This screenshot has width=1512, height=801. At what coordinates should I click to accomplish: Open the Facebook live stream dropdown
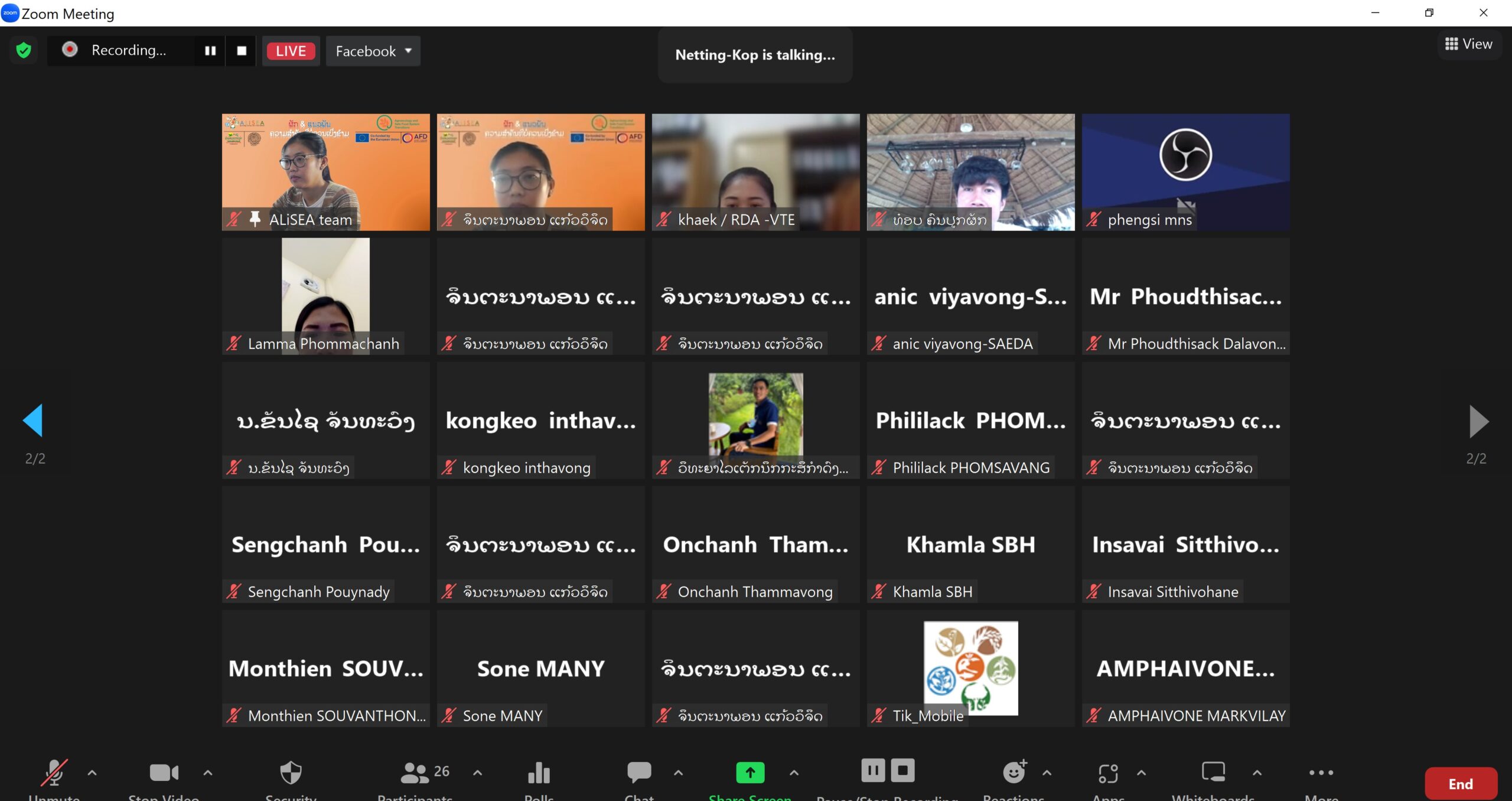point(373,51)
